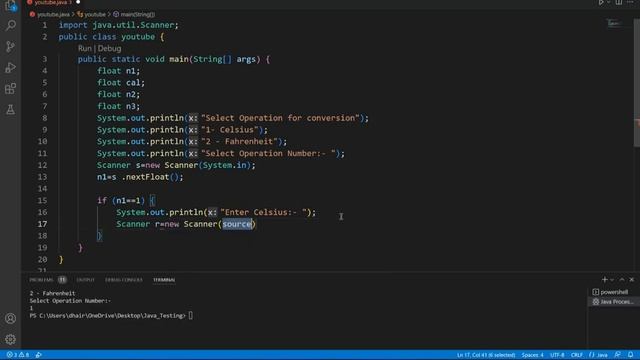Click the Debug CodeLens link

pyautogui.click(x=109, y=48)
